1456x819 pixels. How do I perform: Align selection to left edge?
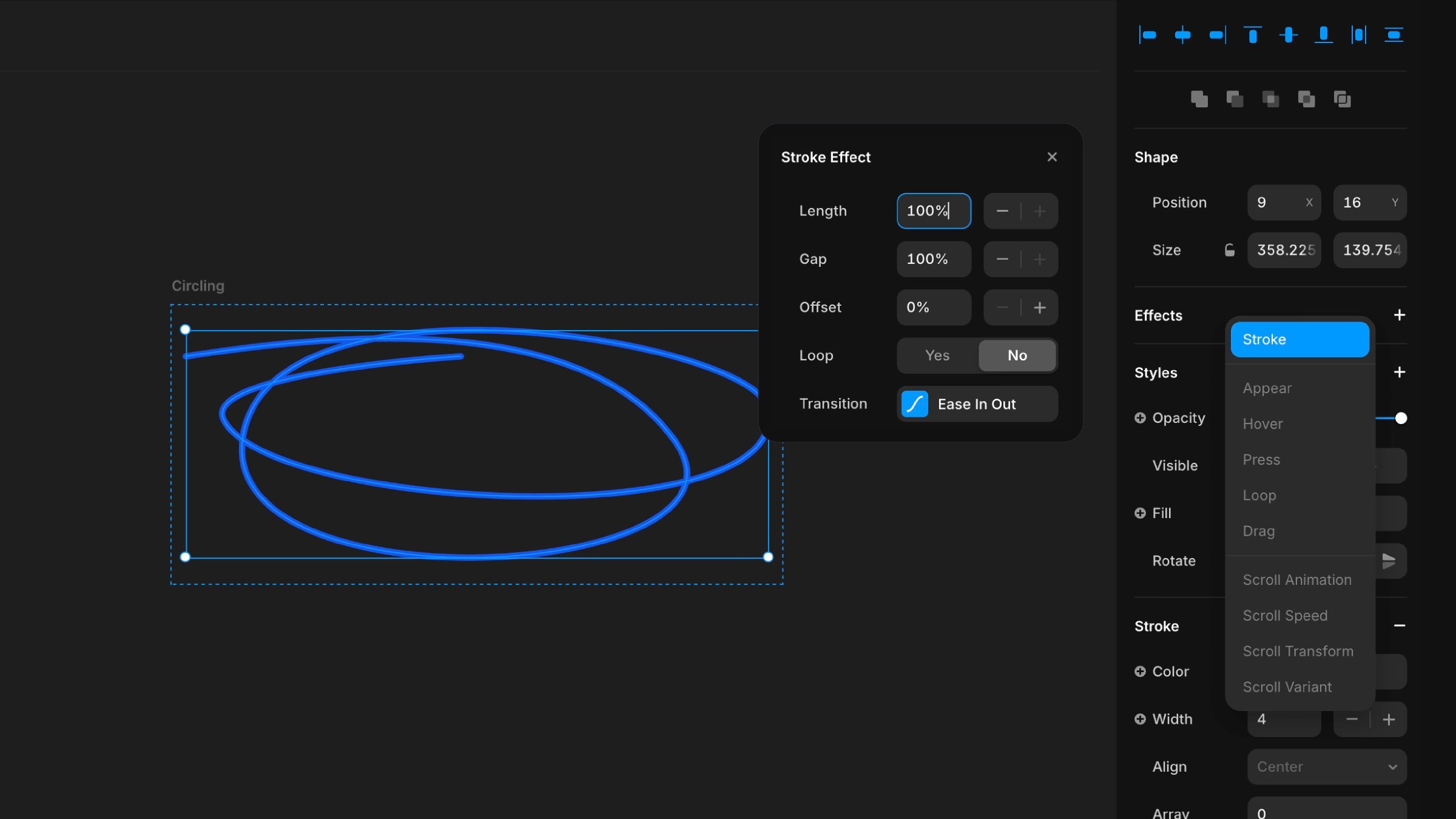click(x=1147, y=35)
